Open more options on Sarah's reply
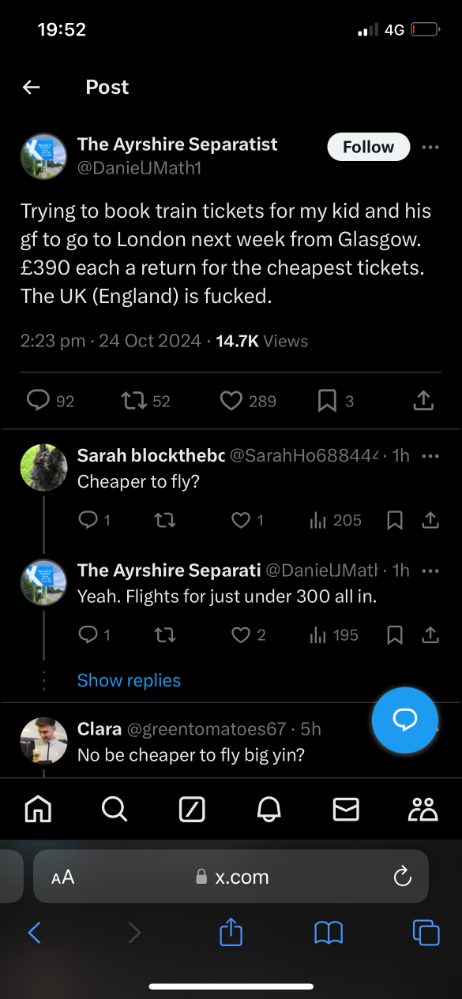 coord(431,456)
